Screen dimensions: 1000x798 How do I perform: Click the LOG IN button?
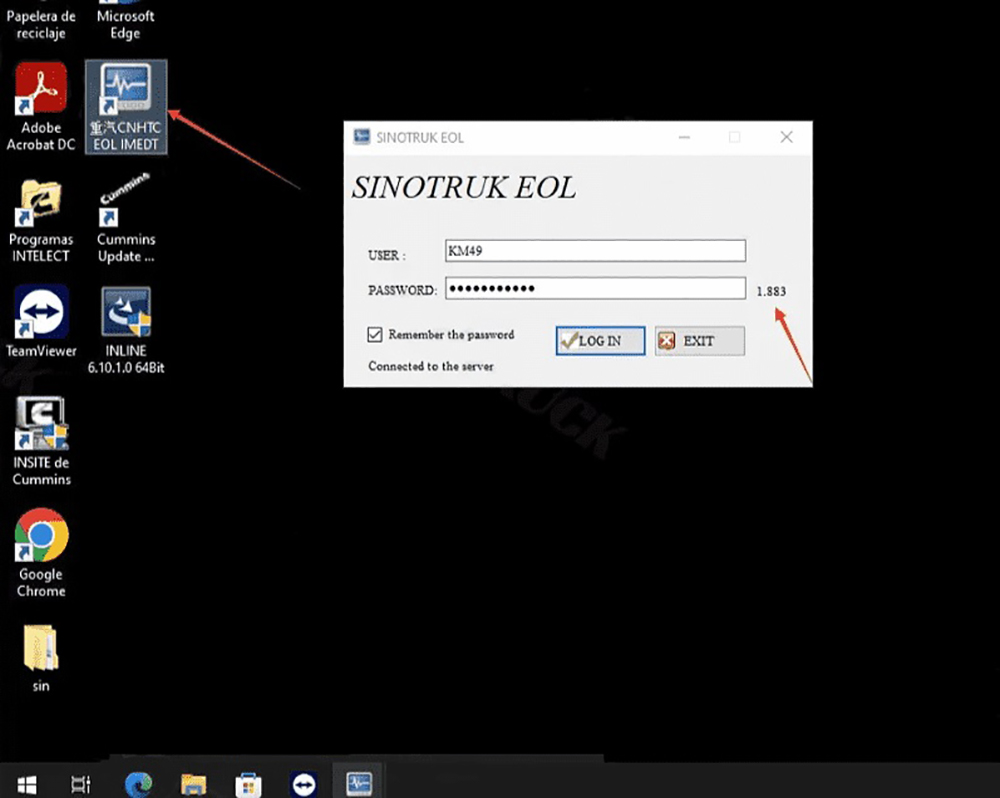coord(600,341)
